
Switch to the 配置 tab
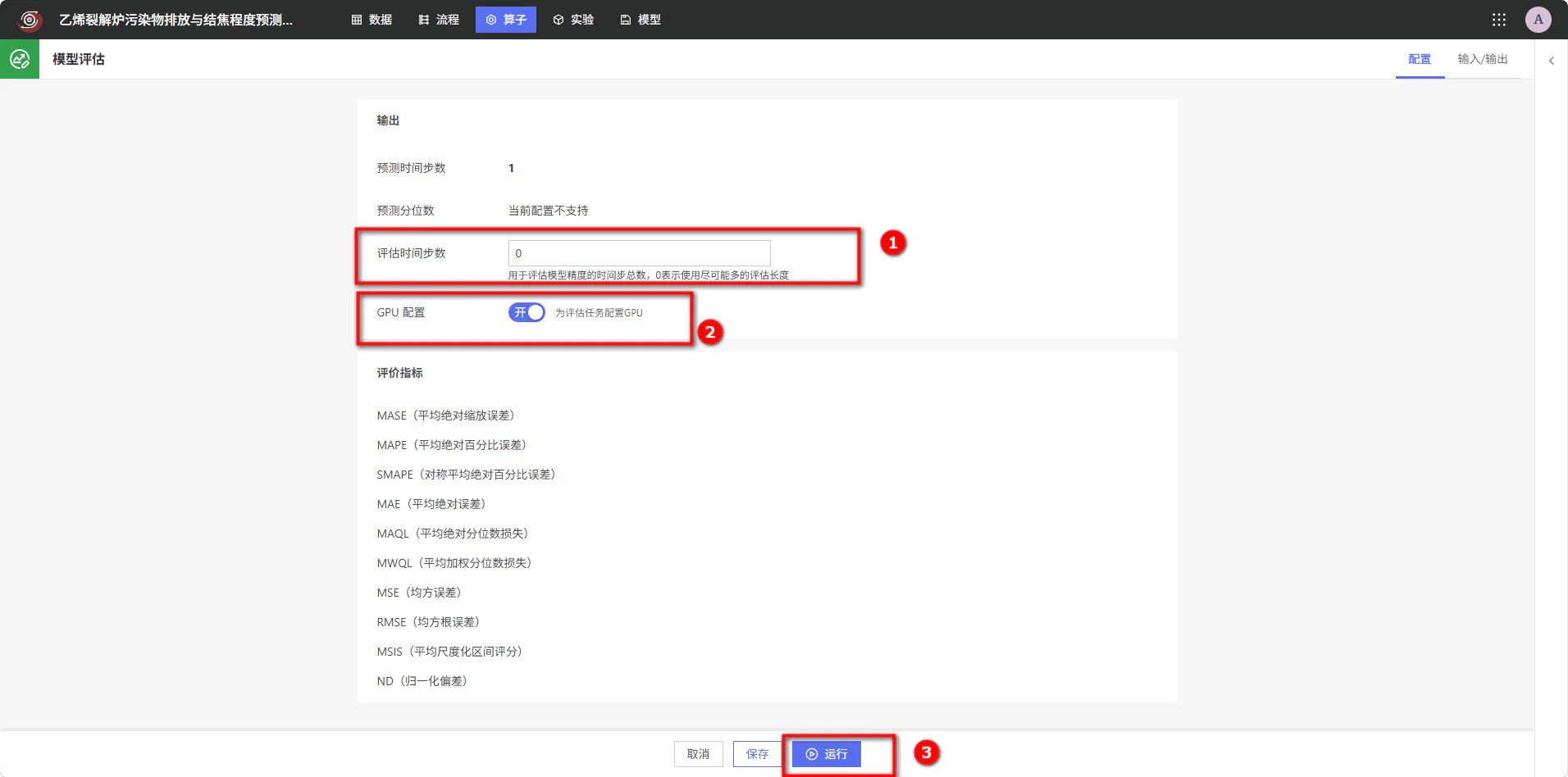point(1420,59)
